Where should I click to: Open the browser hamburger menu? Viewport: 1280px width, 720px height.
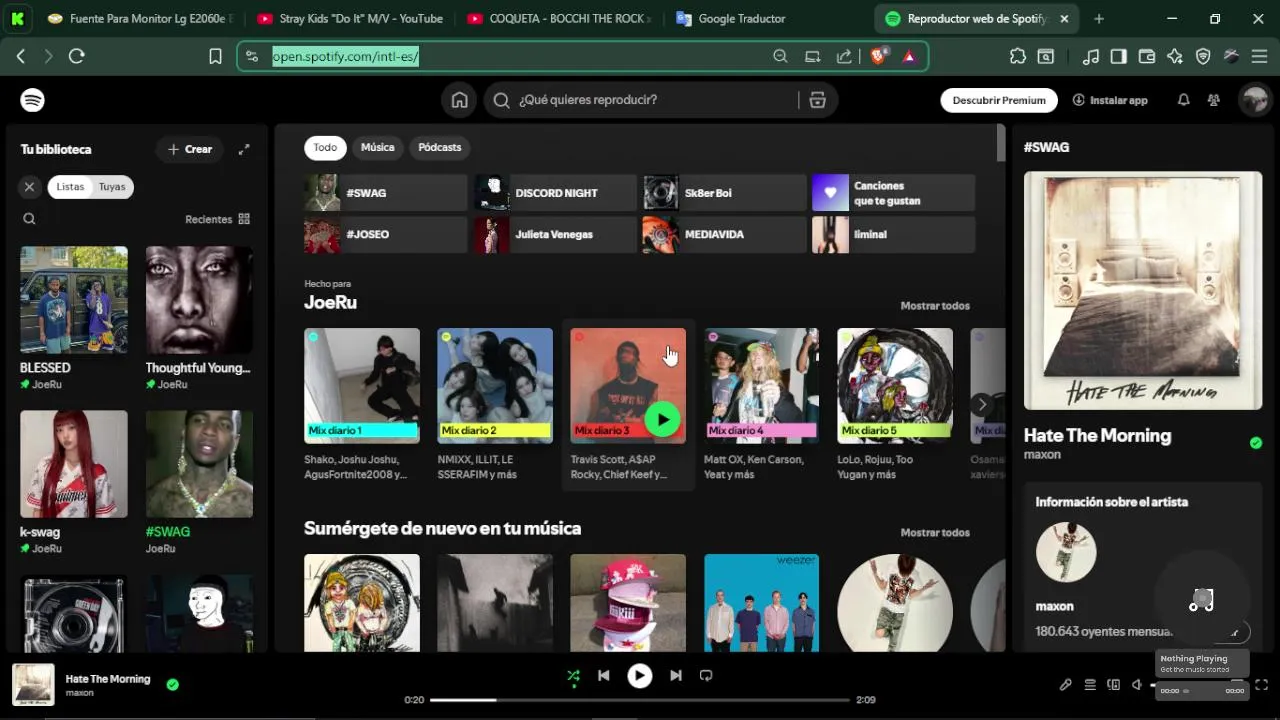click(x=1259, y=56)
